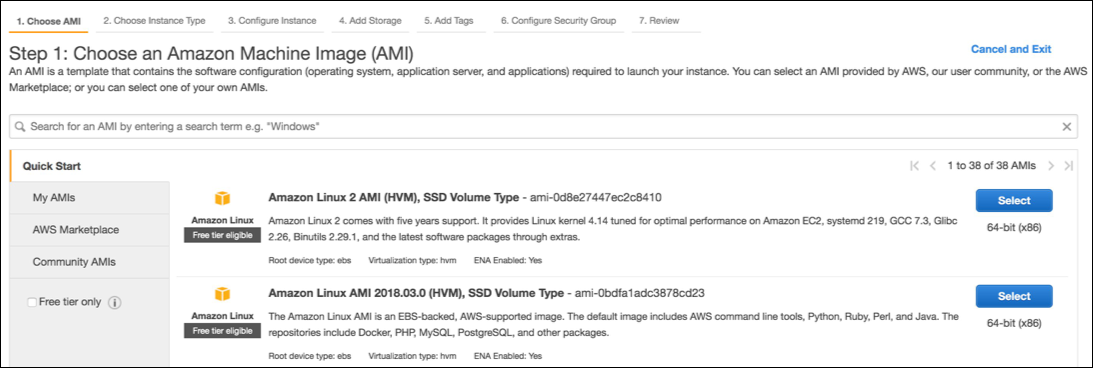Click 64-bit (x86) under AMI 2018.03.0 Select
Viewport: 1093px width, 368px height.
pos(1014,323)
